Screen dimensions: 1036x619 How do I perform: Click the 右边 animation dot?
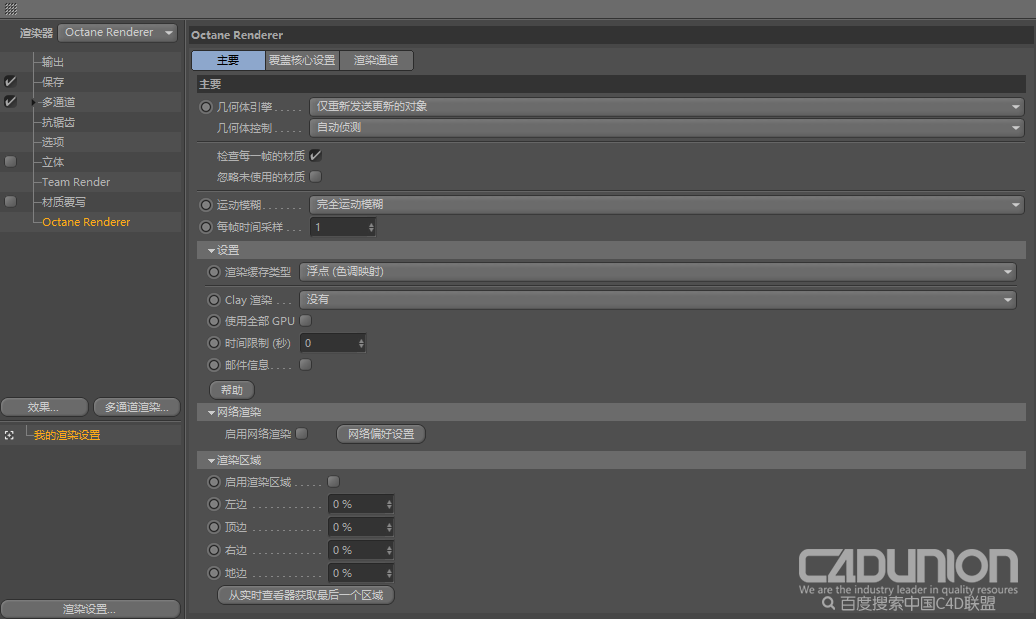[x=213, y=550]
